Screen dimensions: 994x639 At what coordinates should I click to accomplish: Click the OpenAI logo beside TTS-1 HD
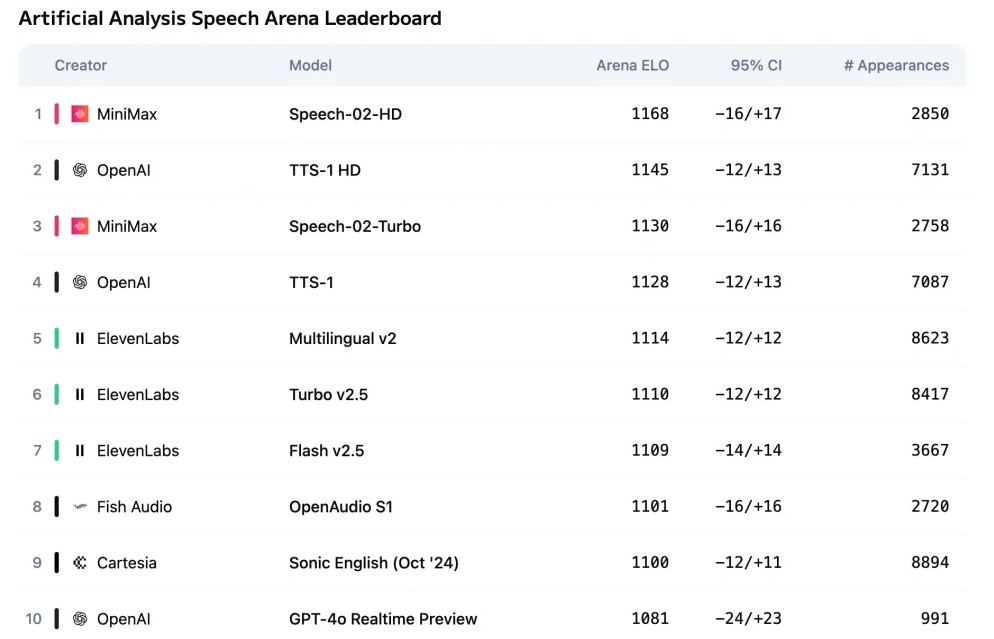(80, 170)
